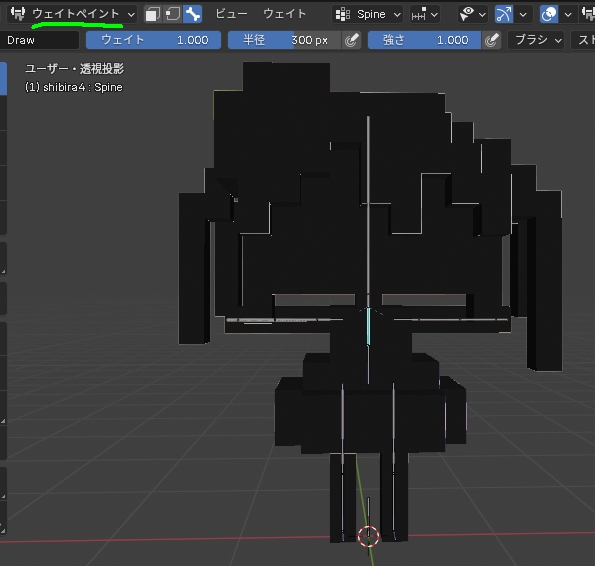Click the ウェイト 1.000 slider
The height and width of the screenshot is (566, 595).
tap(153, 40)
